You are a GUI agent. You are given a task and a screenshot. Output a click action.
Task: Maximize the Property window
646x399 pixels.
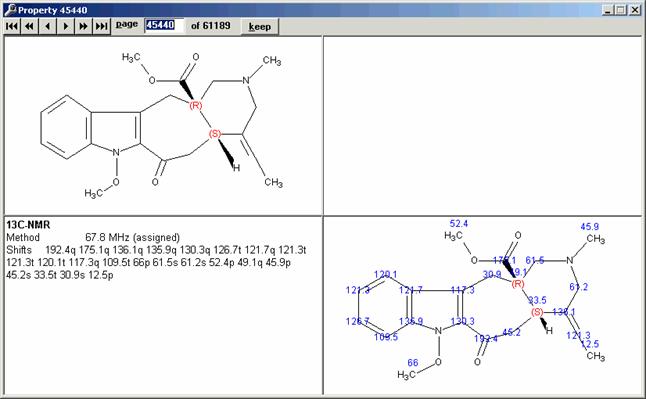[621, 10]
